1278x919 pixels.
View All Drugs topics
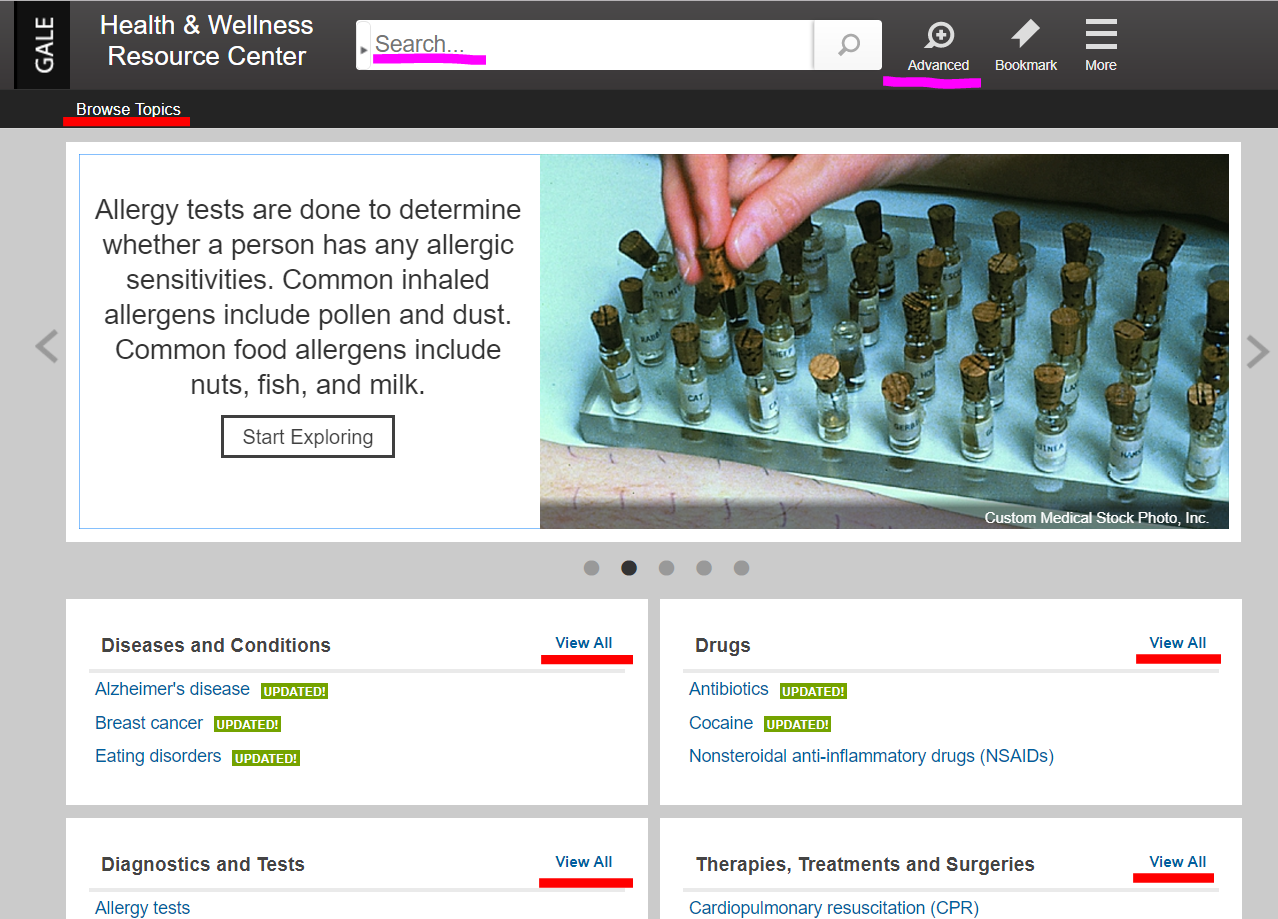click(x=1177, y=643)
